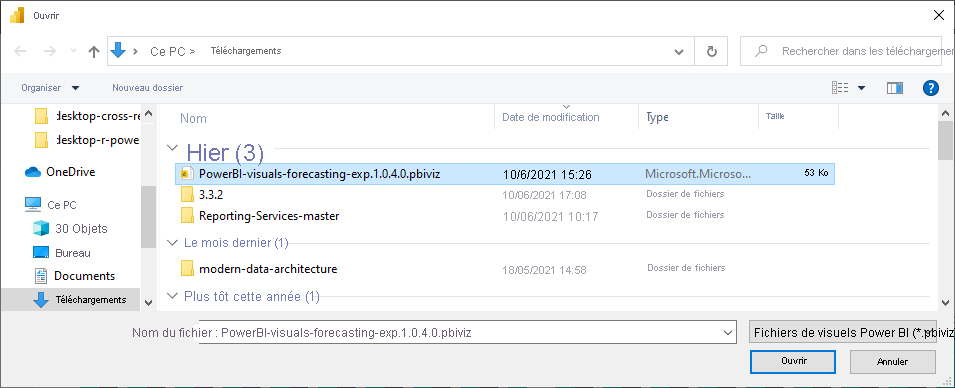This screenshot has width=955, height=388.
Task: Open help with the blue question mark
Action: 931,88
